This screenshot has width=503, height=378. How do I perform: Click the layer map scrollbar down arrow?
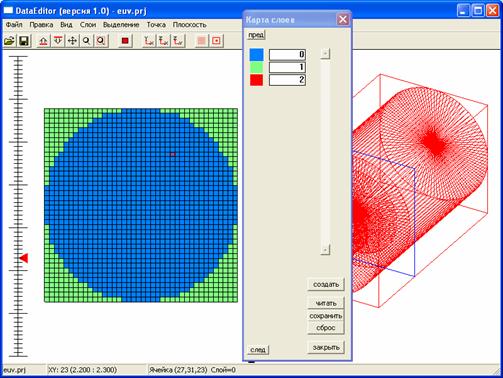tap(325, 250)
